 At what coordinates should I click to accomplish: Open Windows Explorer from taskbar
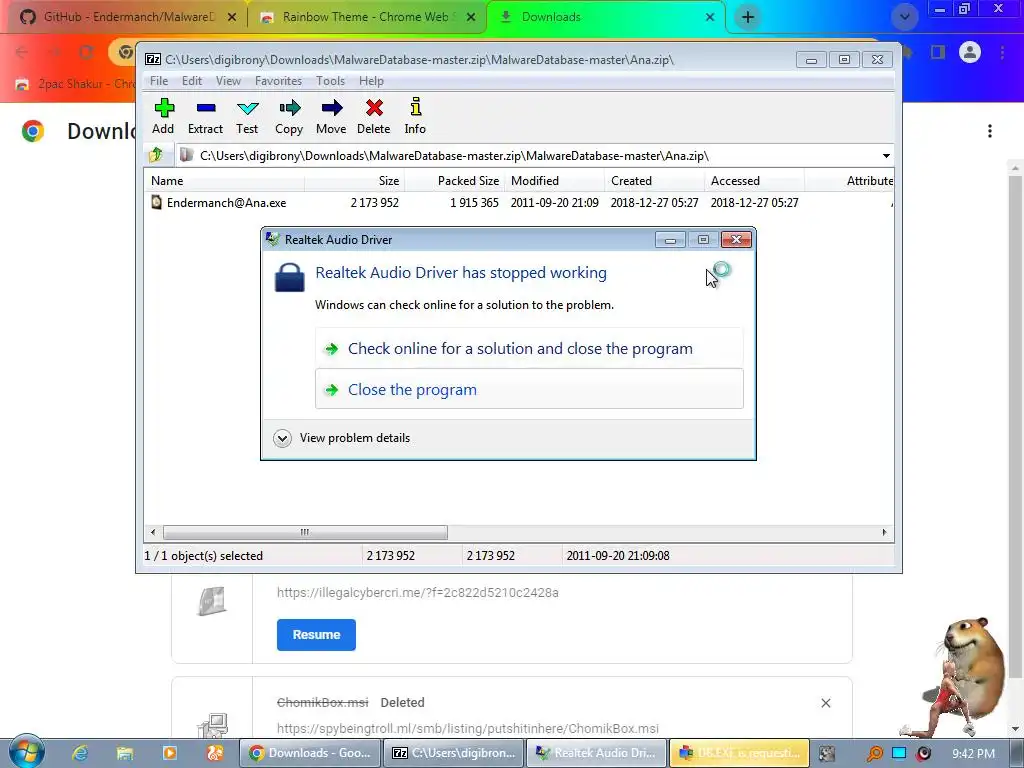(125, 753)
